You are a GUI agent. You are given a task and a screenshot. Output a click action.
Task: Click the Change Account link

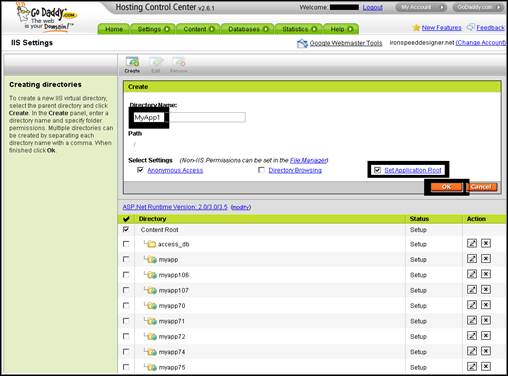click(x=481, y=43)
